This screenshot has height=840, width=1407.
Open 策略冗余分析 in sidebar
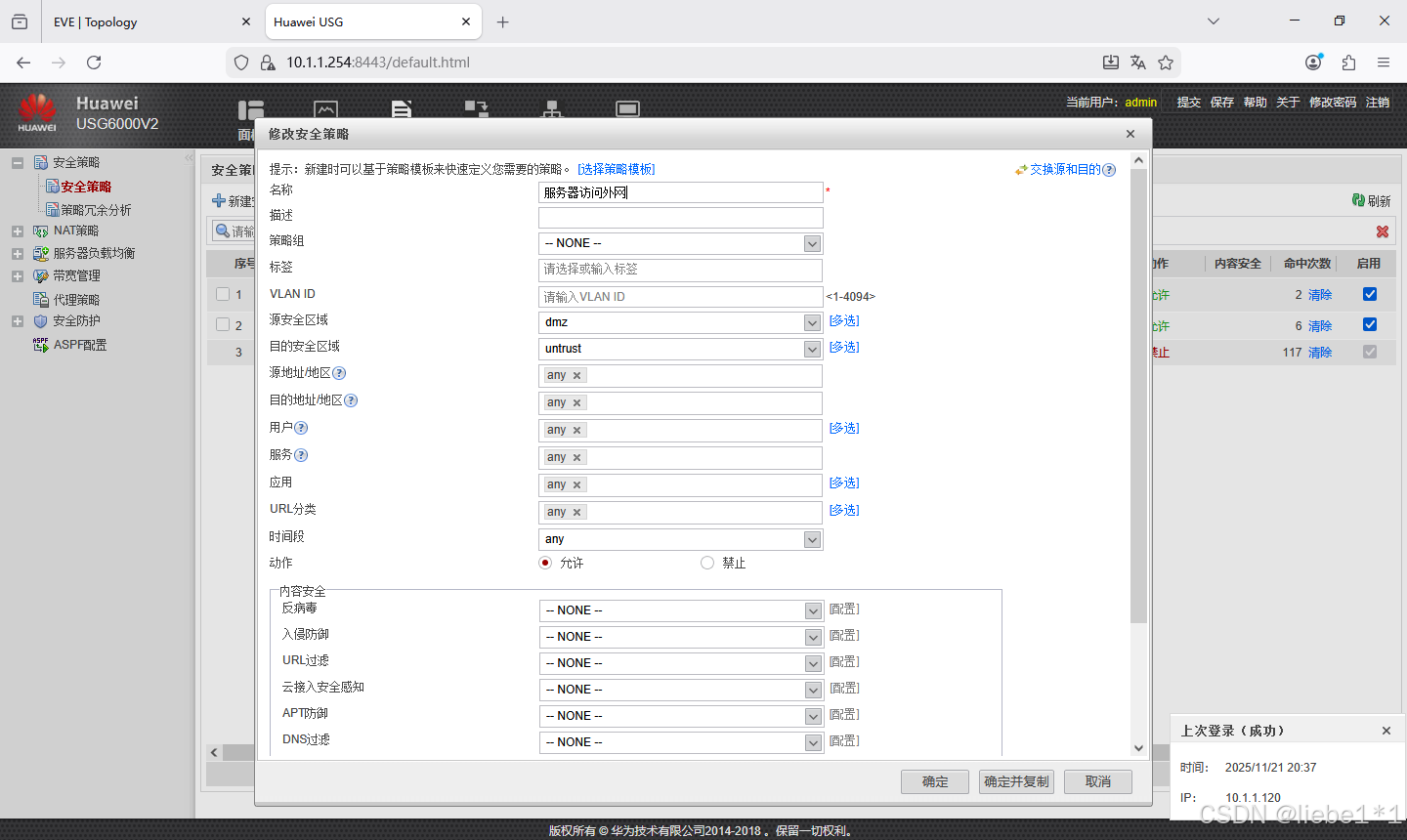point(96,210)
